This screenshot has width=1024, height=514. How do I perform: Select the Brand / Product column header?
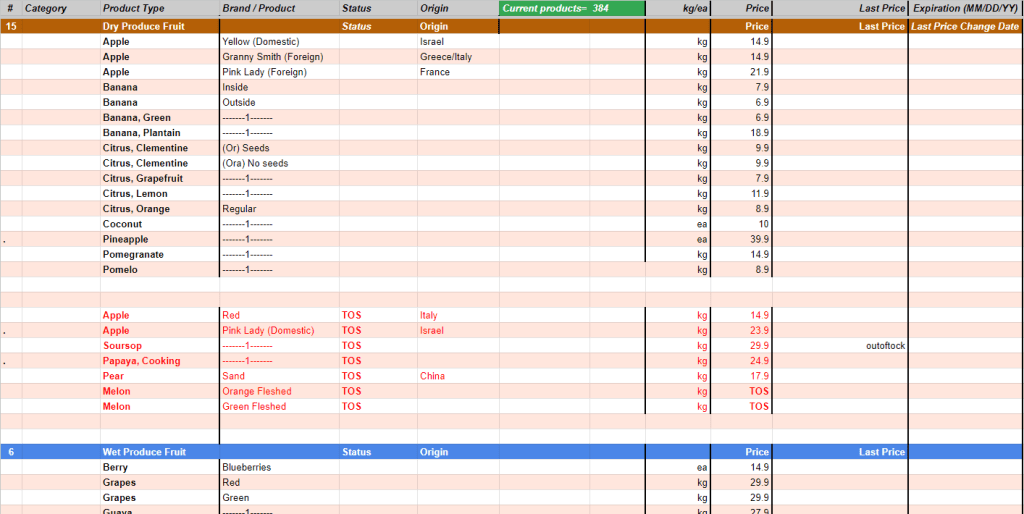tap(258, 8)
